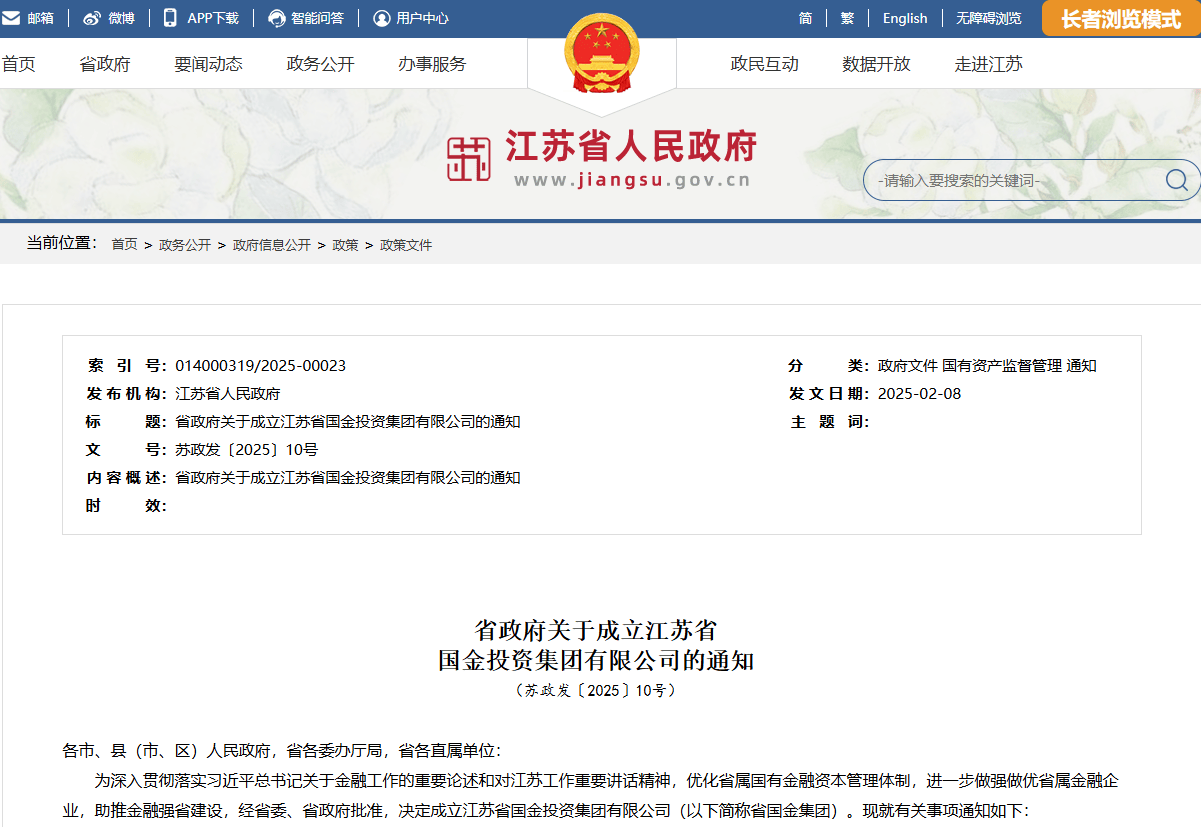Open the 政民互动 navigation entry
The image size is (1201, 827).
[x=765, y=63]
